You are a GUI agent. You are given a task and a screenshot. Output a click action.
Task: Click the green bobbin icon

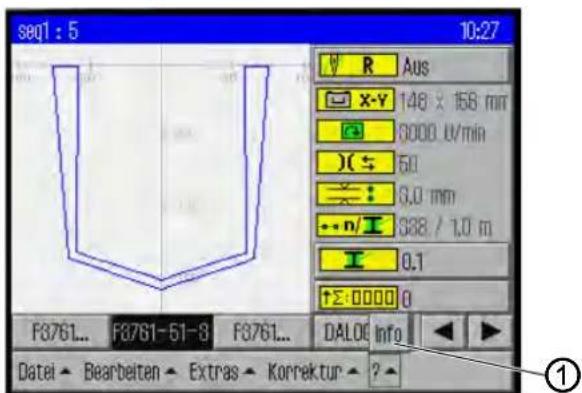coord(358,261)
